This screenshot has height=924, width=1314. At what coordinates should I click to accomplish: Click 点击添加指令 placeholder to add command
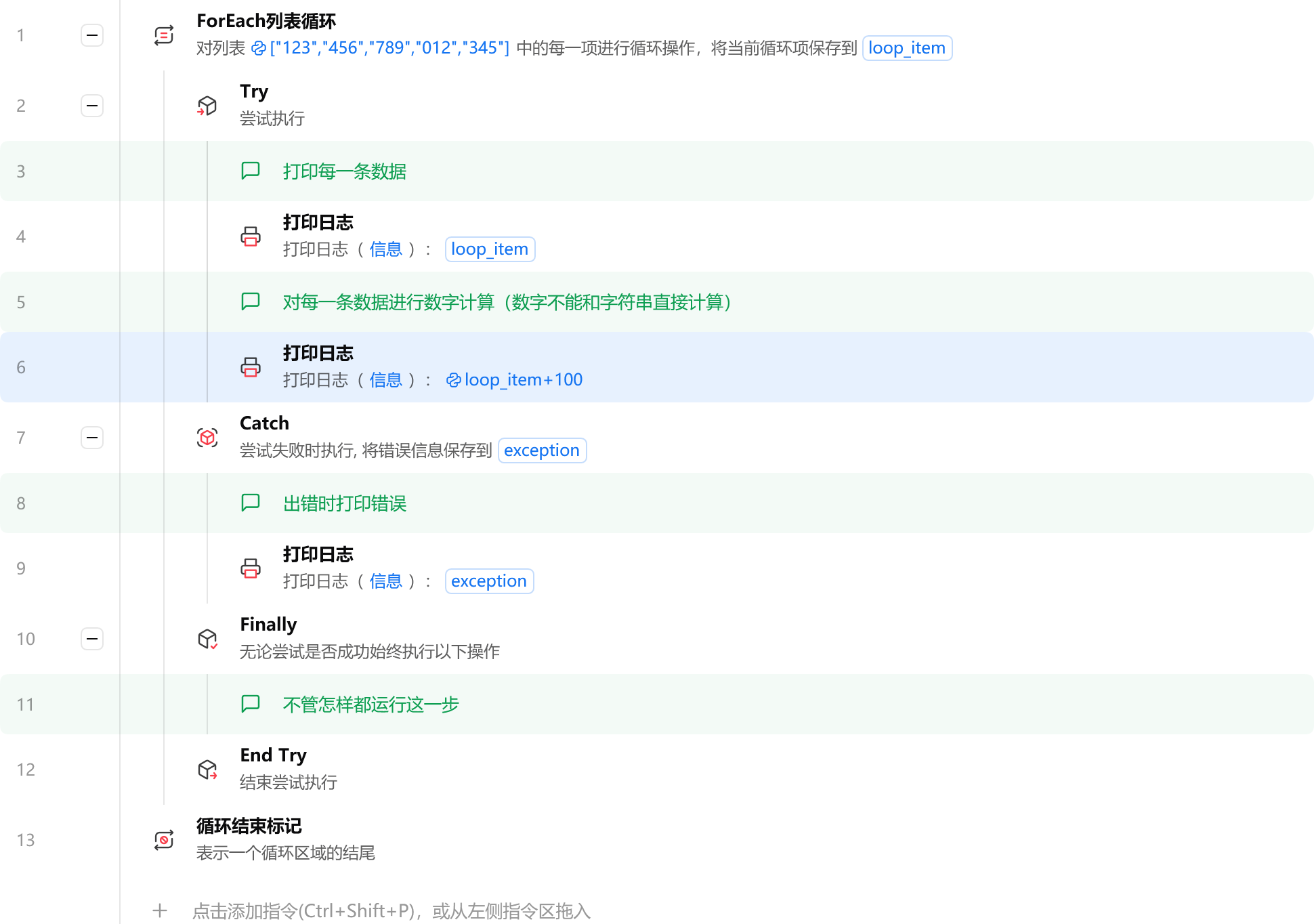(x=391, y=911)
